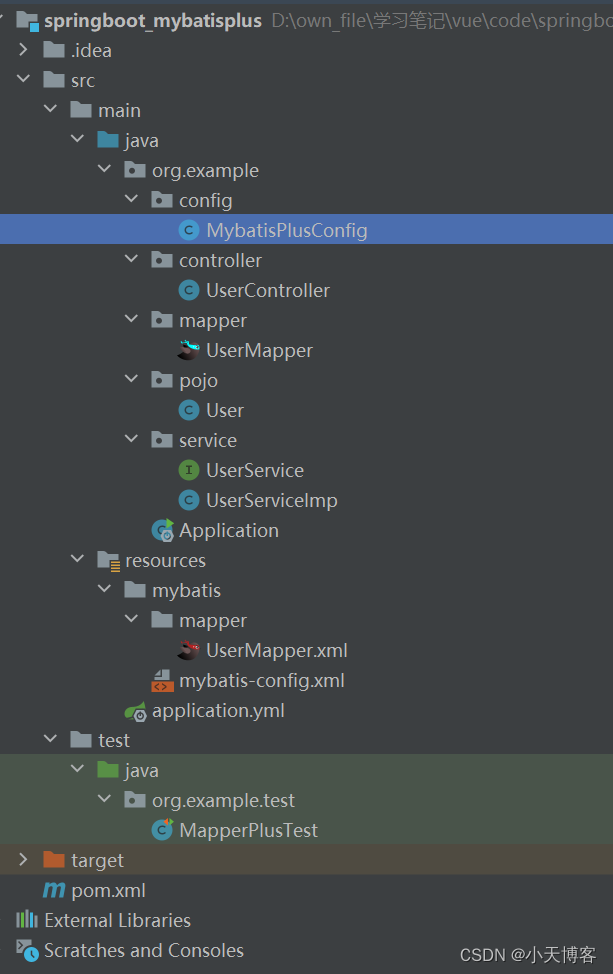Collapse the controller package

132,260
